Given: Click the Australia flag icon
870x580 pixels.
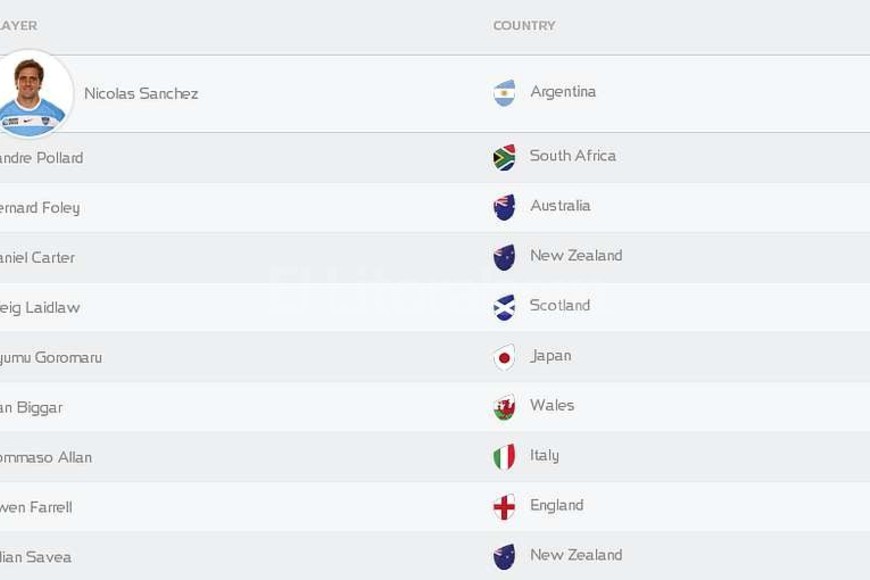Looking at the screenshot, I should (x=504, y=207).
